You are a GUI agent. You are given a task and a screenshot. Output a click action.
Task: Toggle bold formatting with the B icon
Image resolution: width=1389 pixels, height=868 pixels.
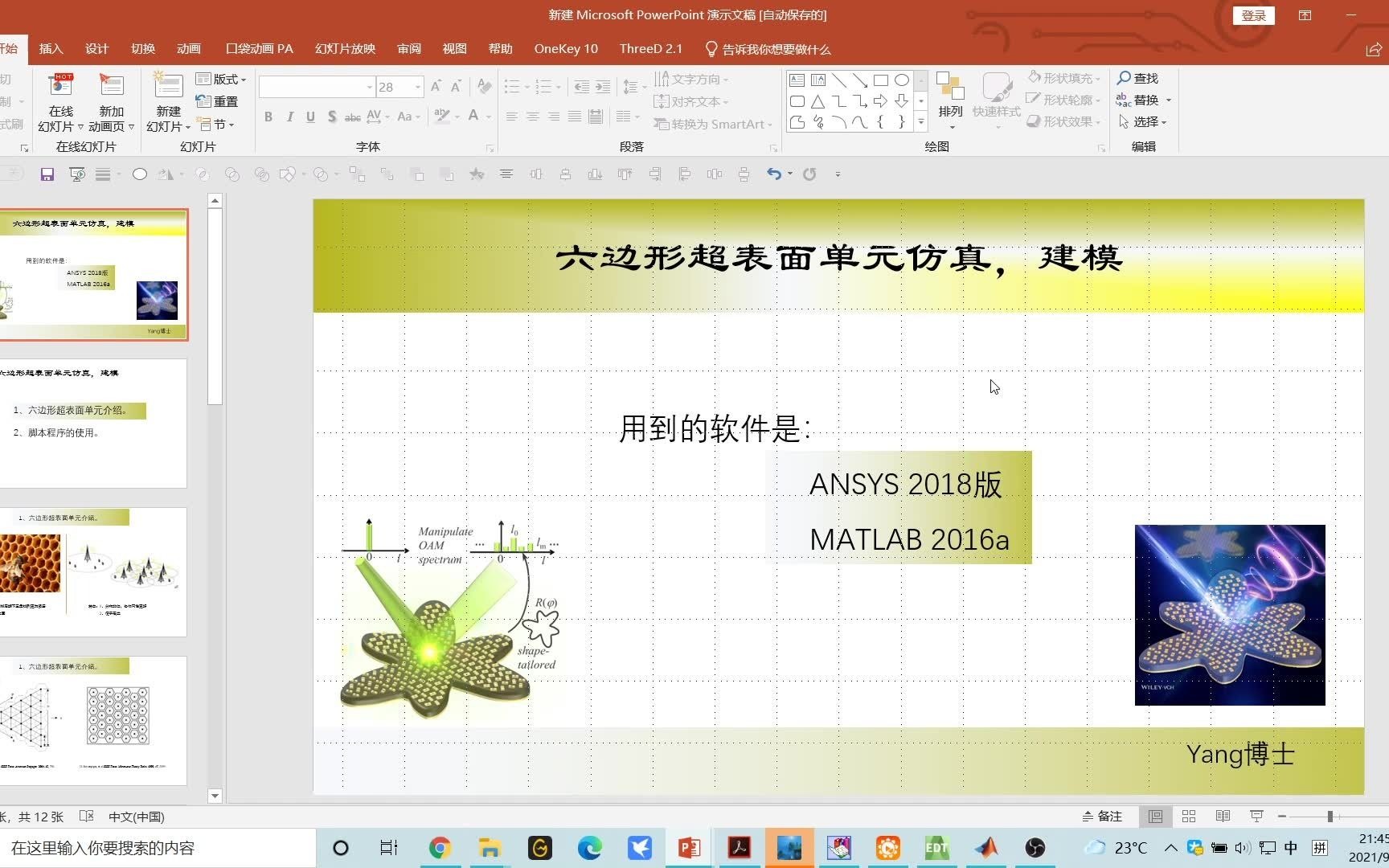tap(268, 117)
